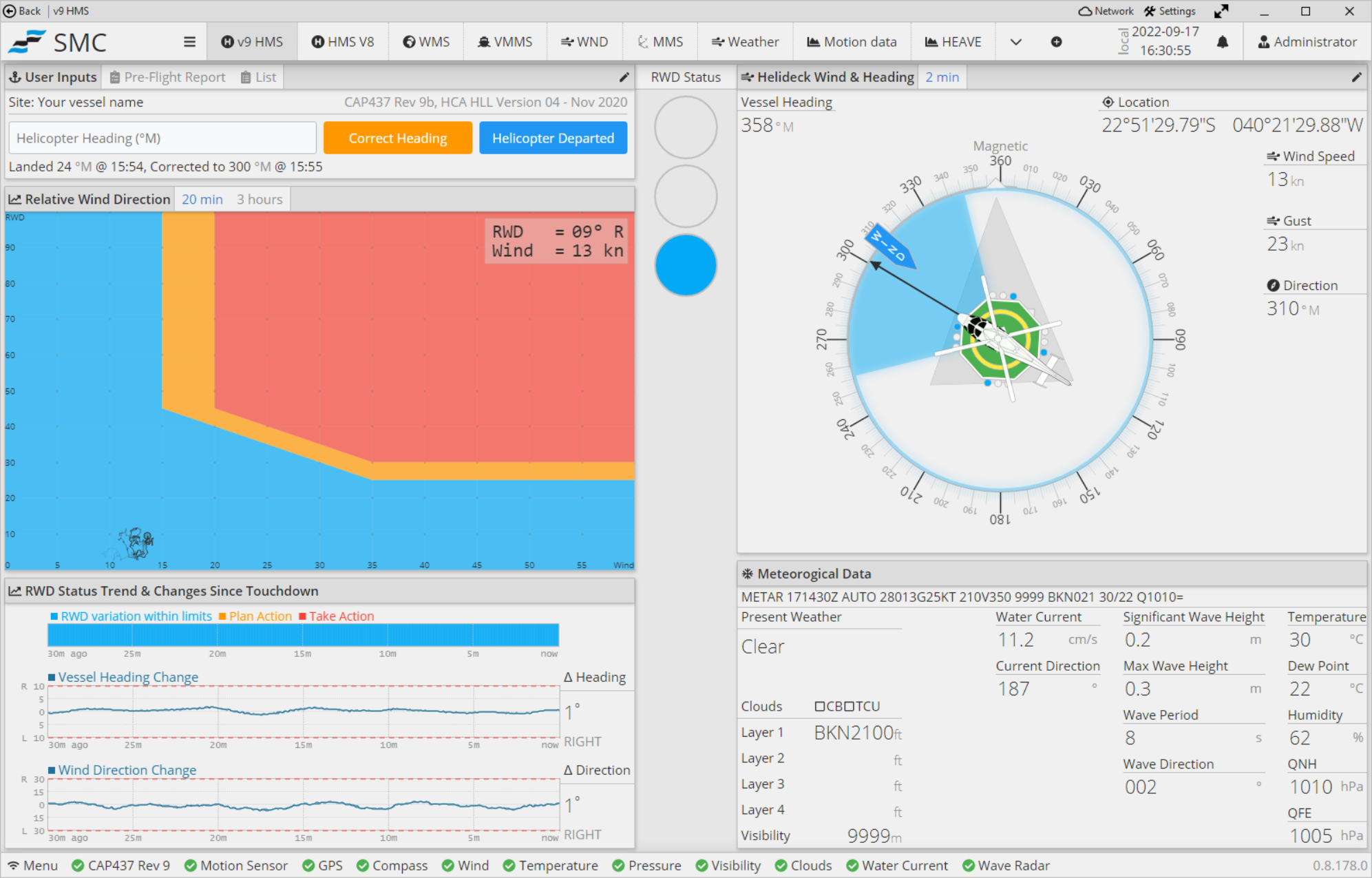1372x878 pixels.
Task: Open the WMS tab
Action: point(426,42)
